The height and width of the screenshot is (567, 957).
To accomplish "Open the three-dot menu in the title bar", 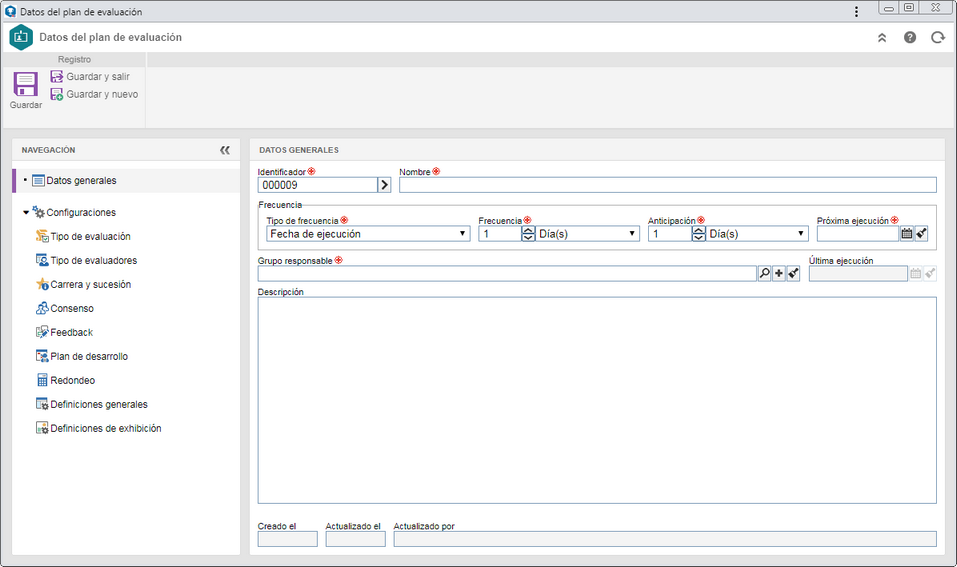I will click(856, 12).
